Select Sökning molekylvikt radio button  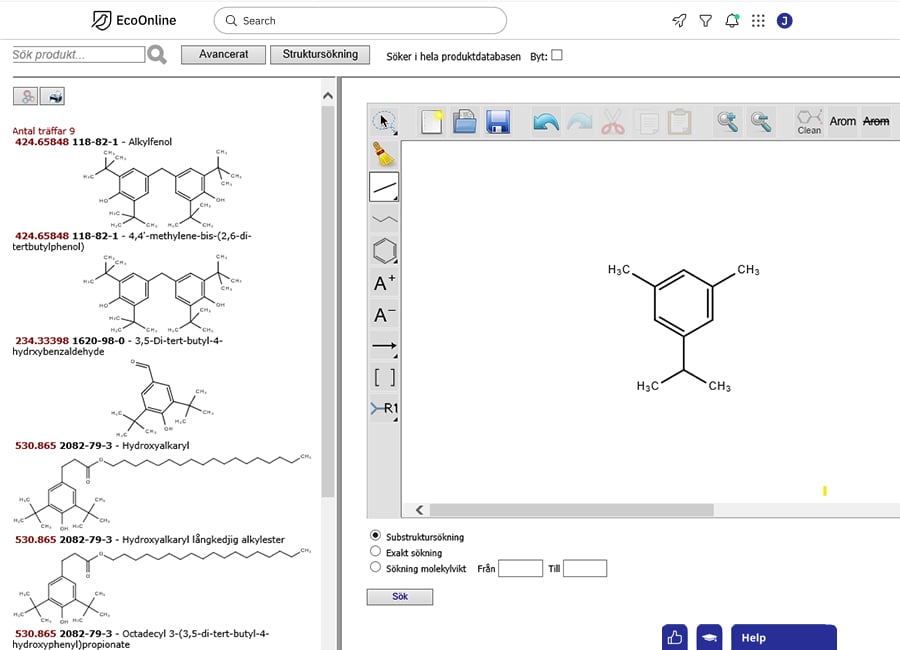pyautogui.click(x=376, y=568)
